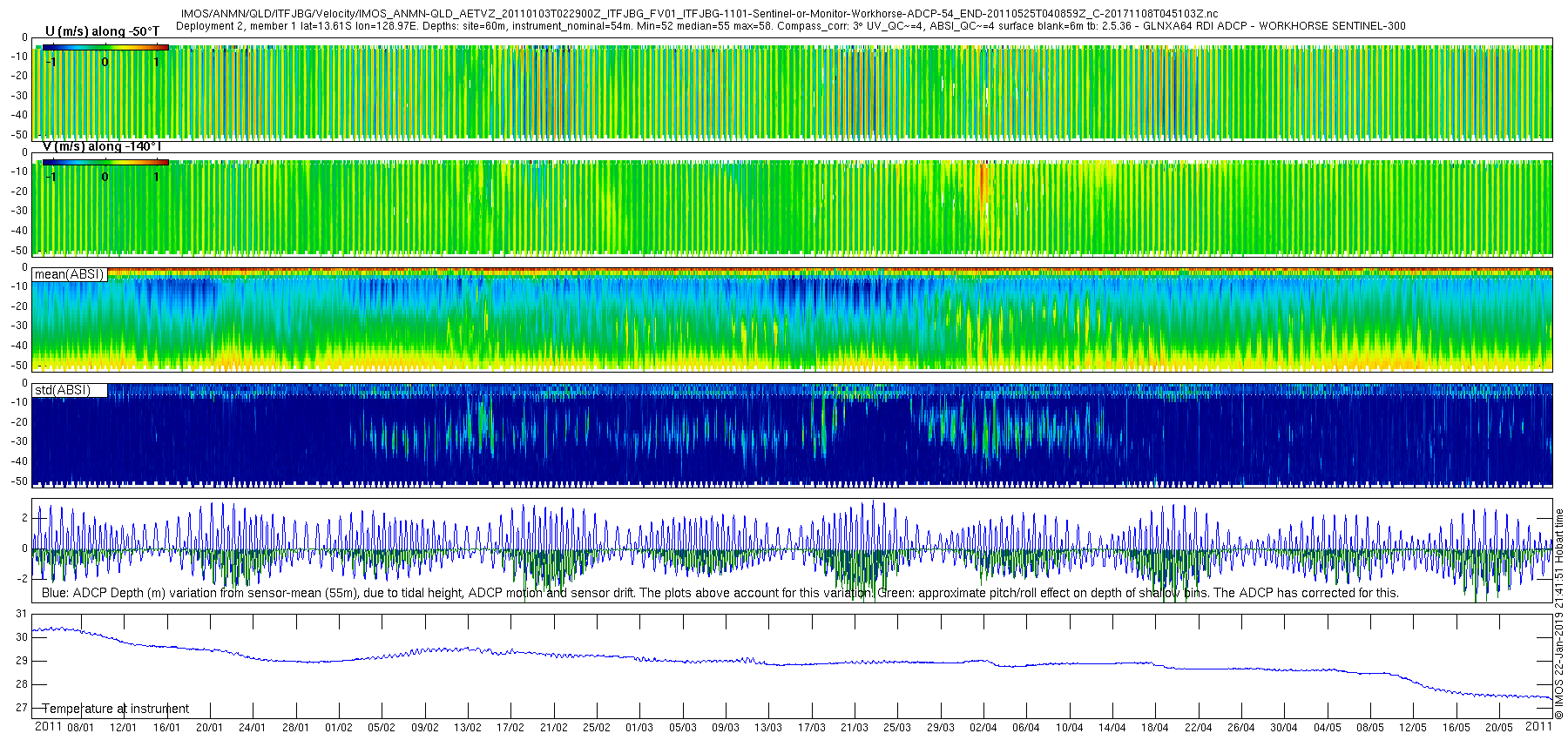Click the file path title text at top
Image resolution: width=1568 pixels, height=740 pixels.
(700, 14)
